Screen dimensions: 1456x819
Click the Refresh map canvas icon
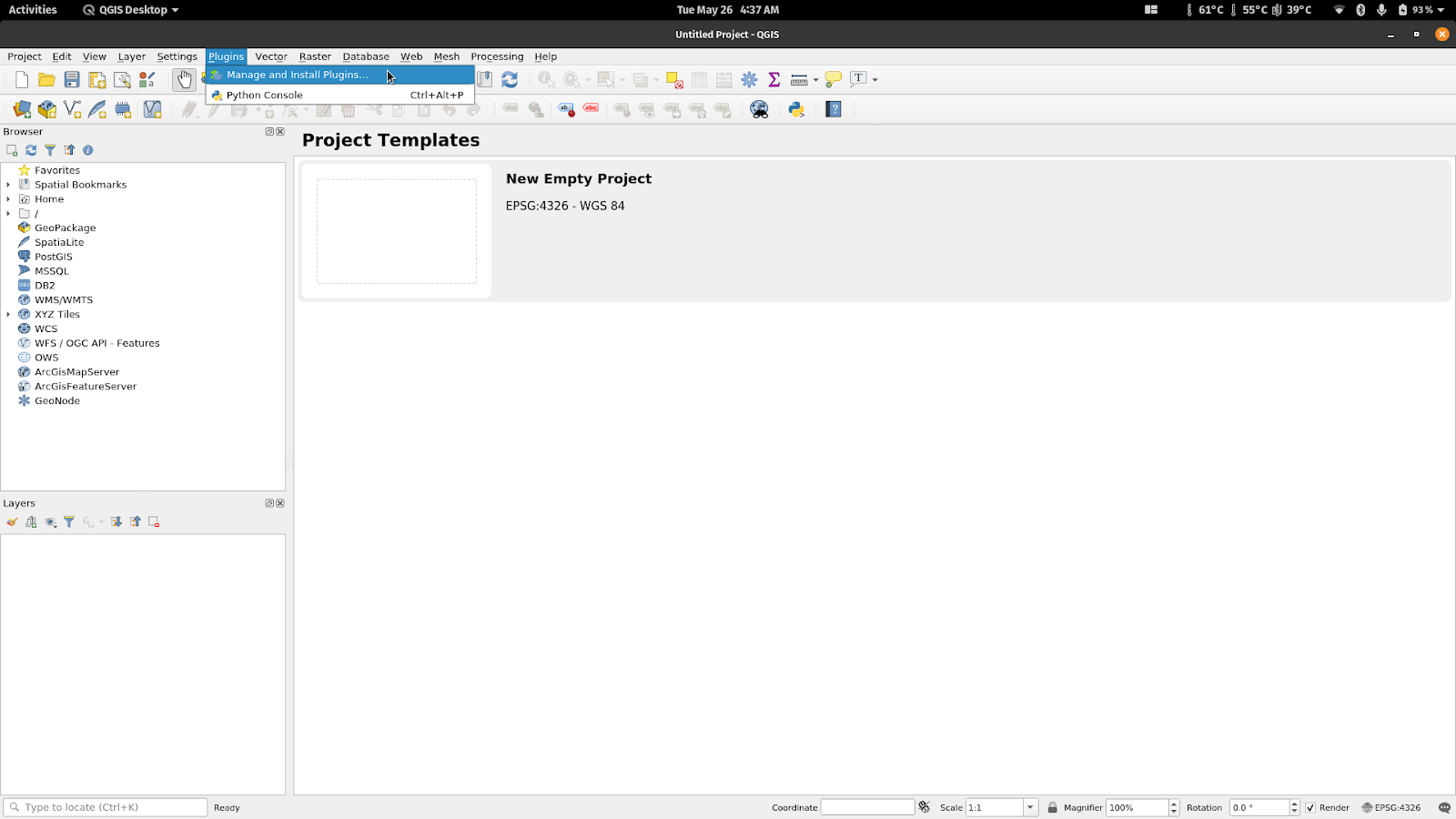tap(510, 80)
